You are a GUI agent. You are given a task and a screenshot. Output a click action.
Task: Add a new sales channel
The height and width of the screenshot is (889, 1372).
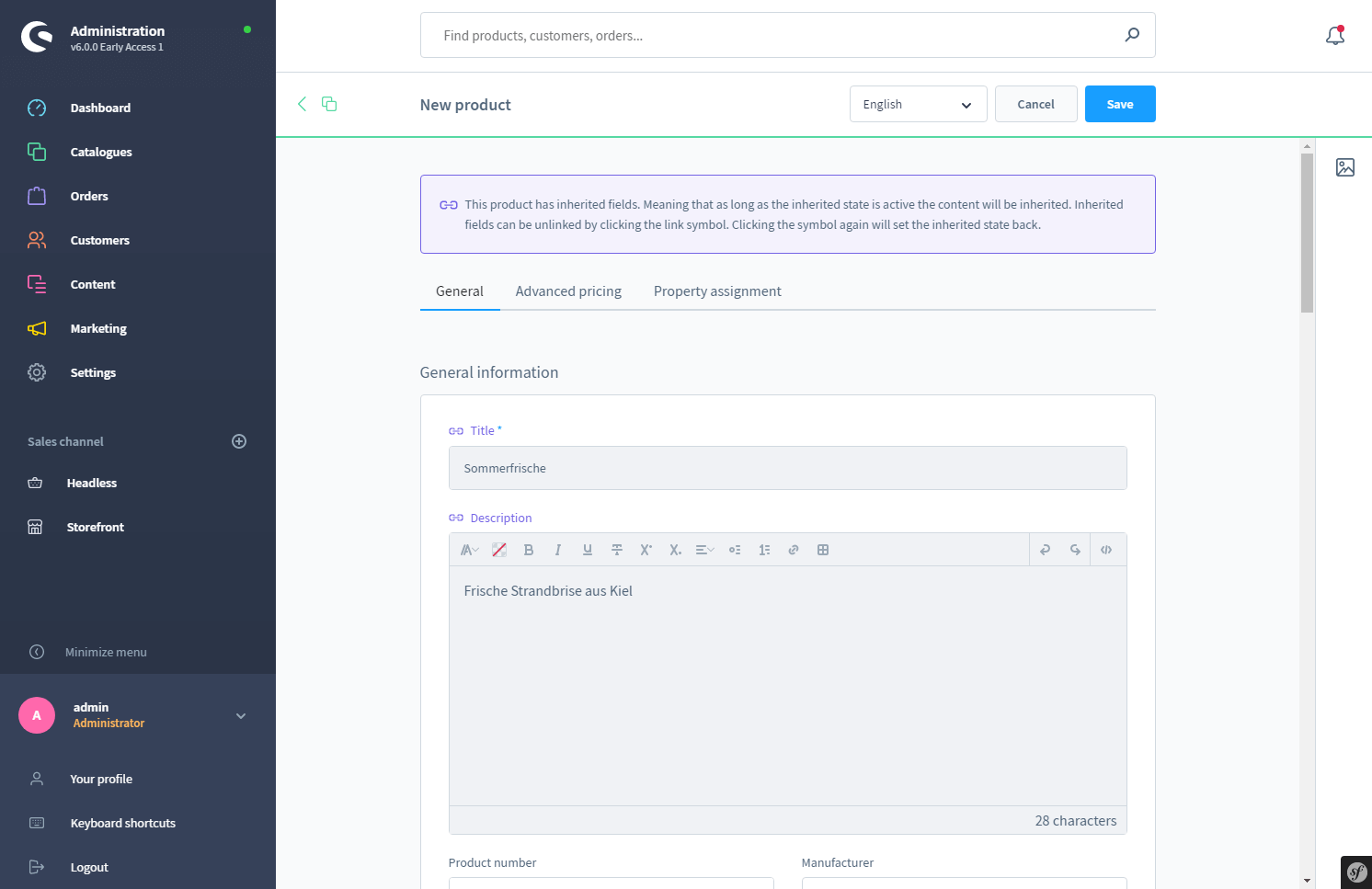(239, 441)
